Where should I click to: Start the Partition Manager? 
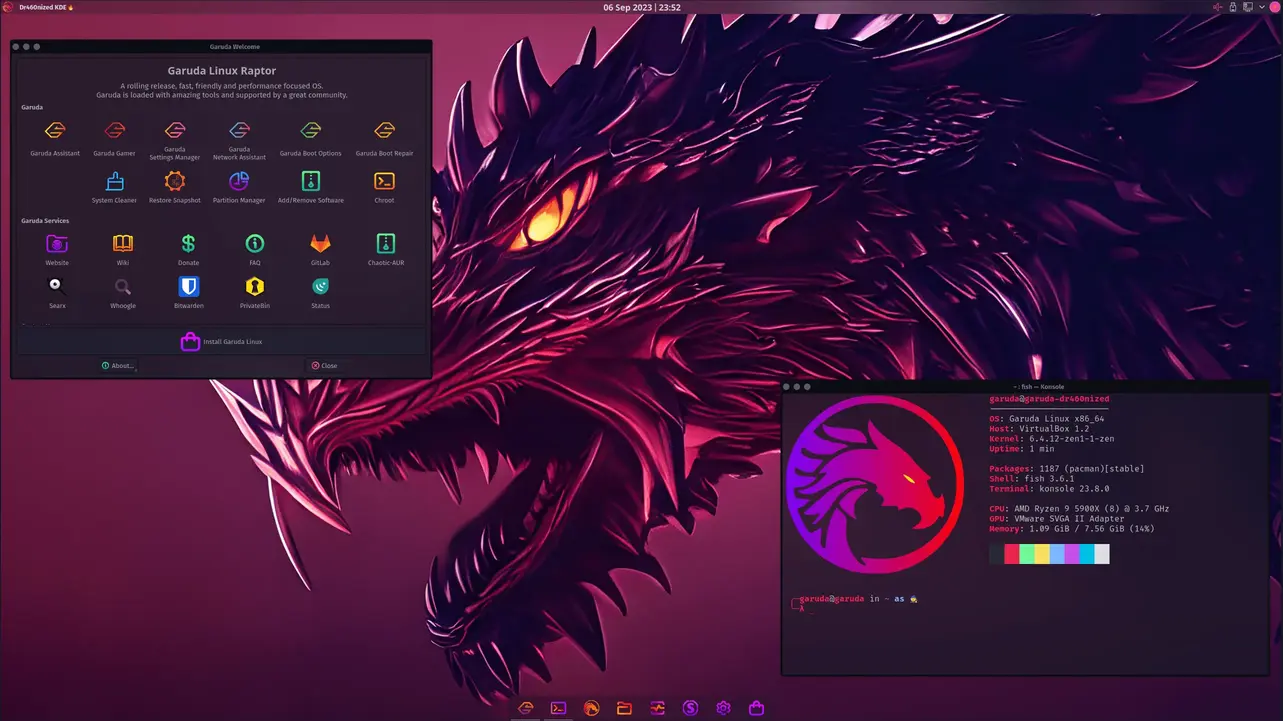click(x=238, y=183)
